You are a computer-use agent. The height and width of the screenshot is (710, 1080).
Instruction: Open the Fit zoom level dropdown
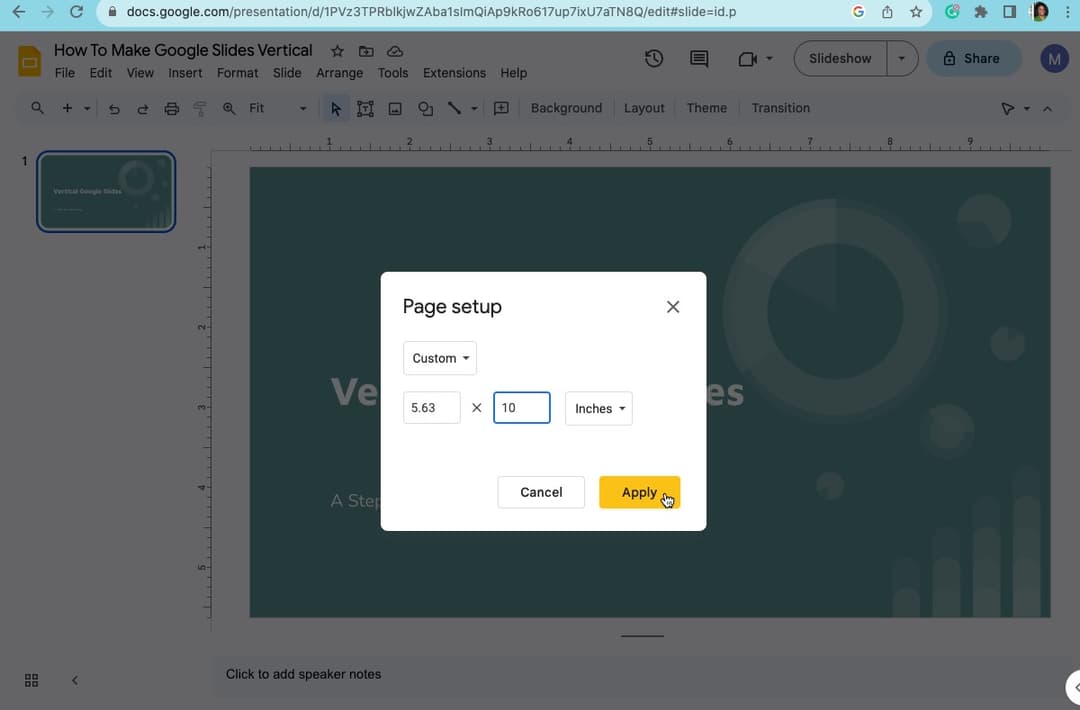(278, 108)
